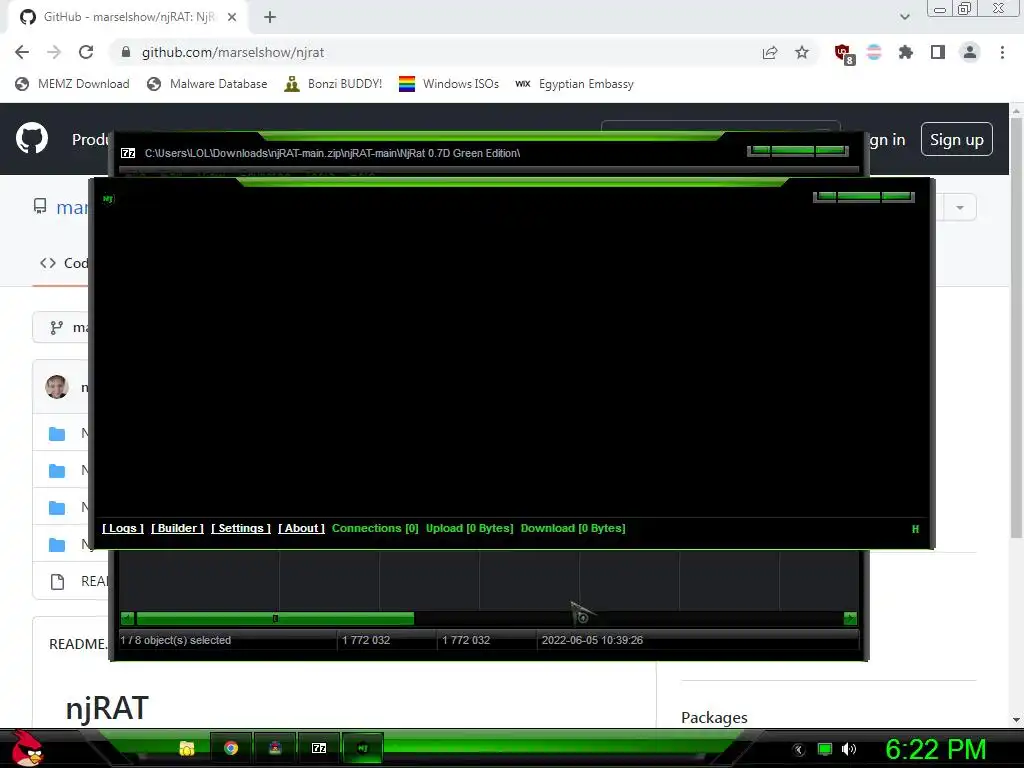
Task: Open the Angry Birds start button
Action: pos(27,748)
